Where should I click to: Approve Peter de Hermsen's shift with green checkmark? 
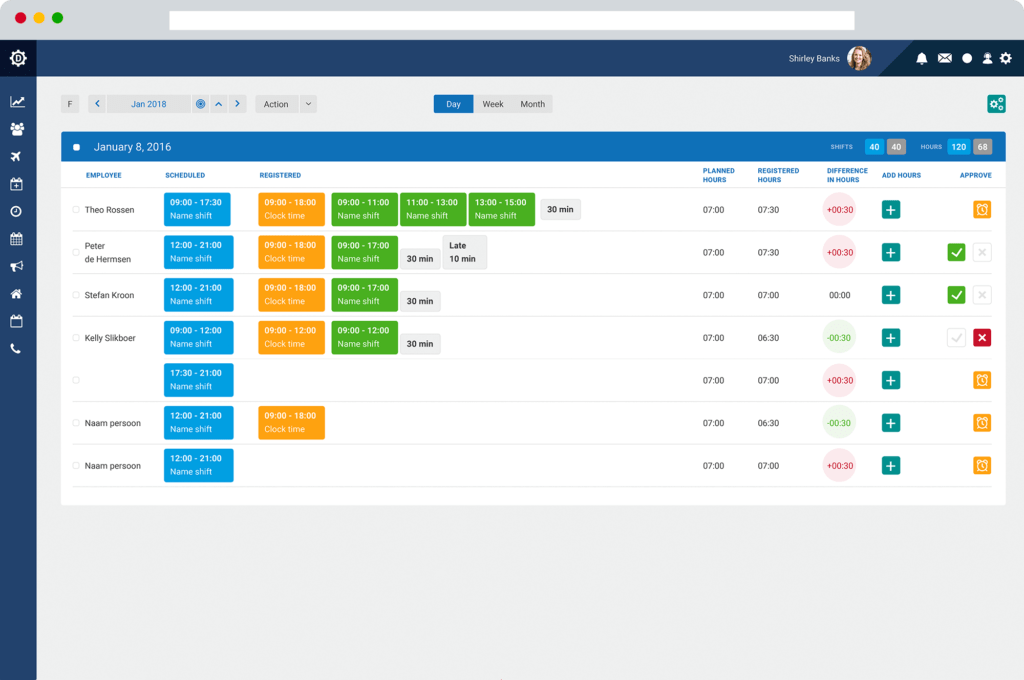pyautogui.click(x=956, y=252)
